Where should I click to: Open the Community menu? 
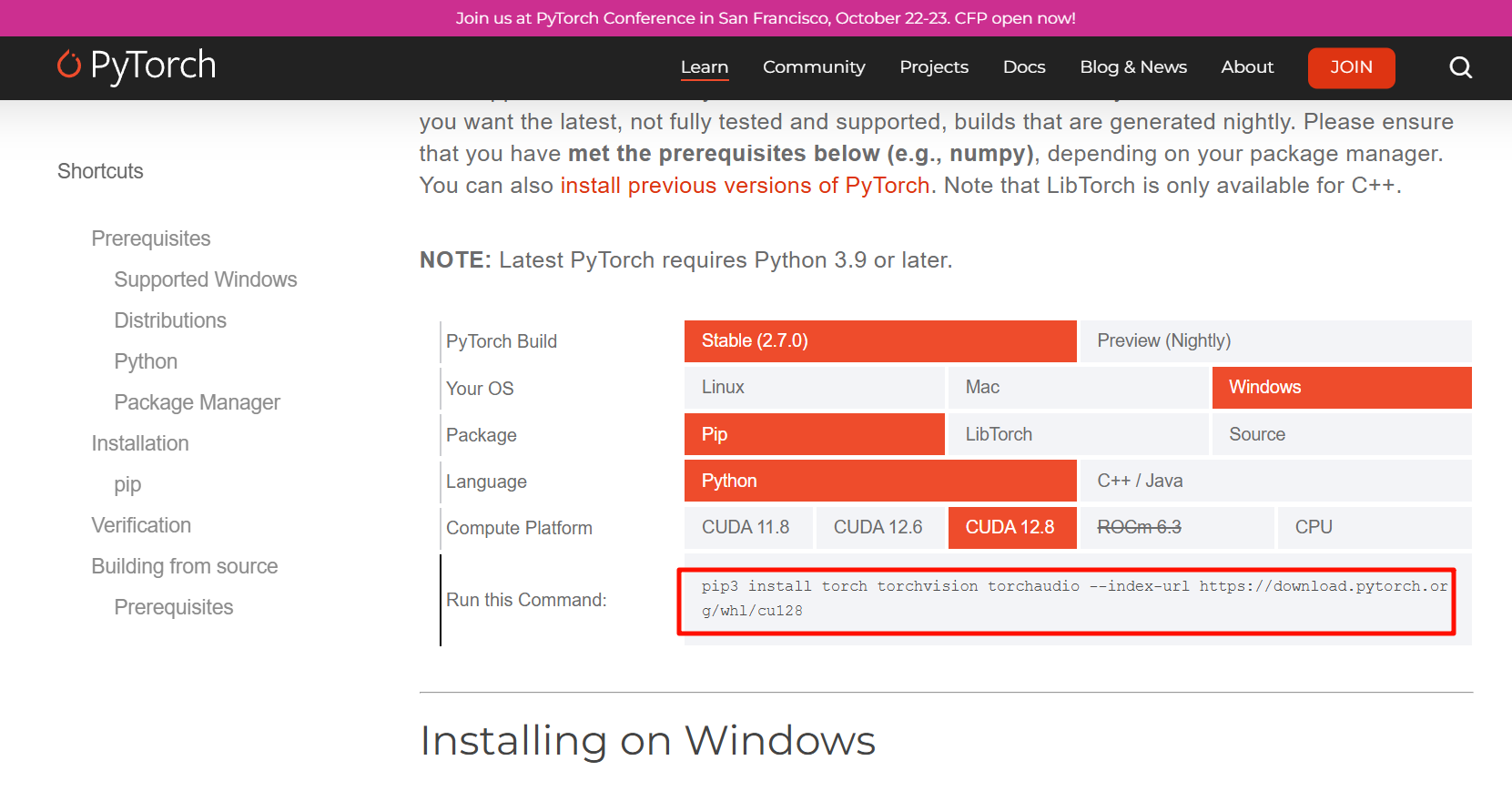pos(813,67)
